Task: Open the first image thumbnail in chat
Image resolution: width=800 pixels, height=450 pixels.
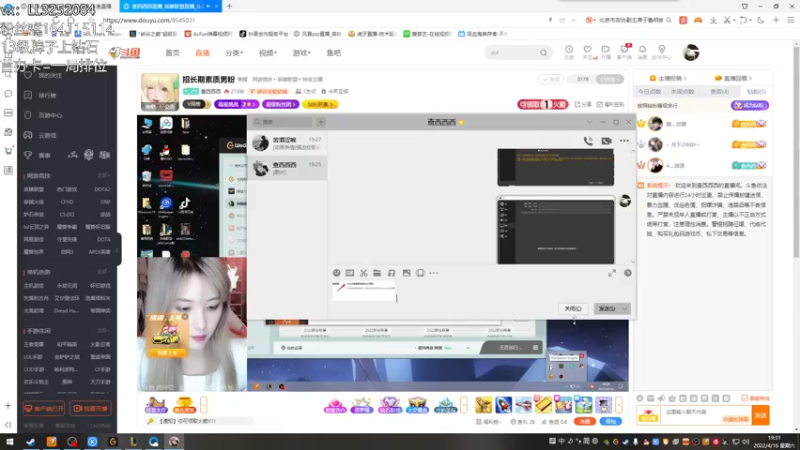Action: pos(556,167)
